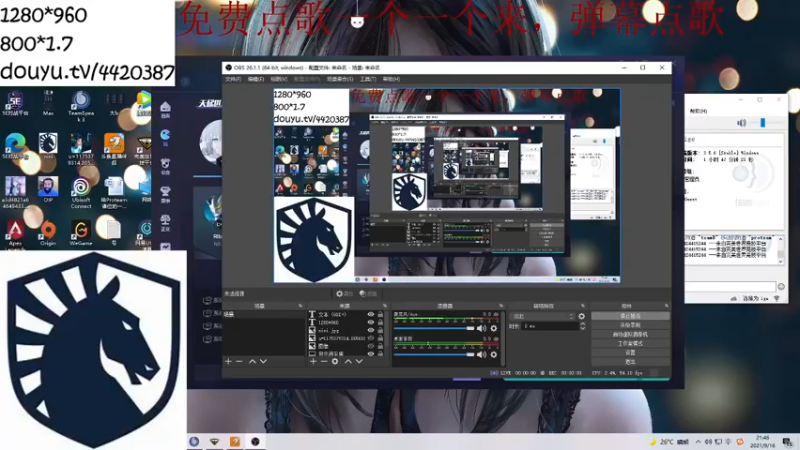This screenshot has height=450, width=800.
Task: Toggle lock on mini.jpg source
Action: [x=380, y=330]
